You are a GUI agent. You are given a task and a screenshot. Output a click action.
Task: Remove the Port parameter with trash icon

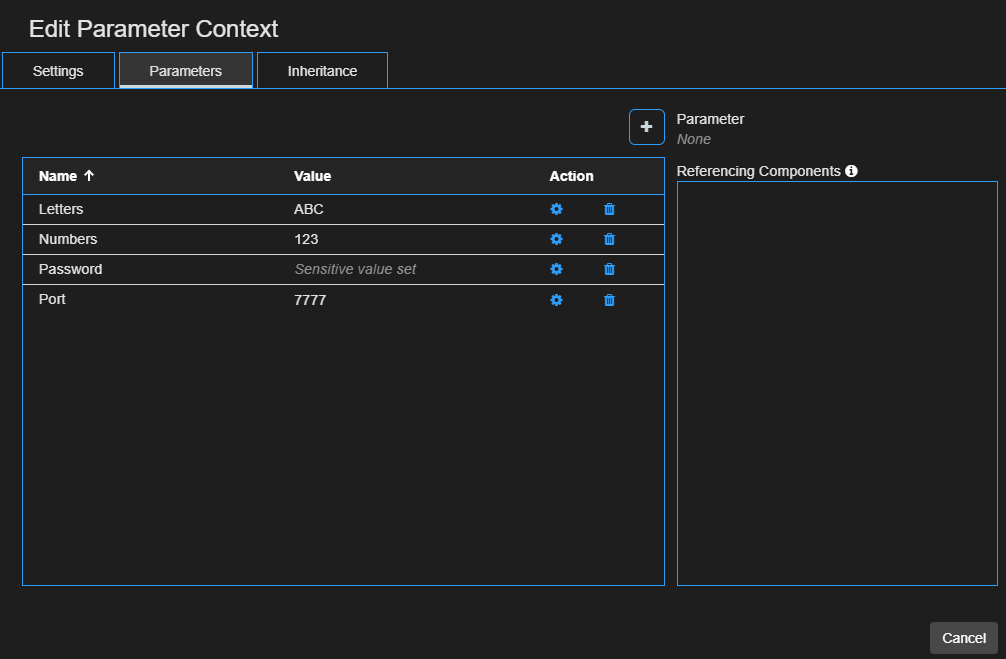[x=609, y=299]
